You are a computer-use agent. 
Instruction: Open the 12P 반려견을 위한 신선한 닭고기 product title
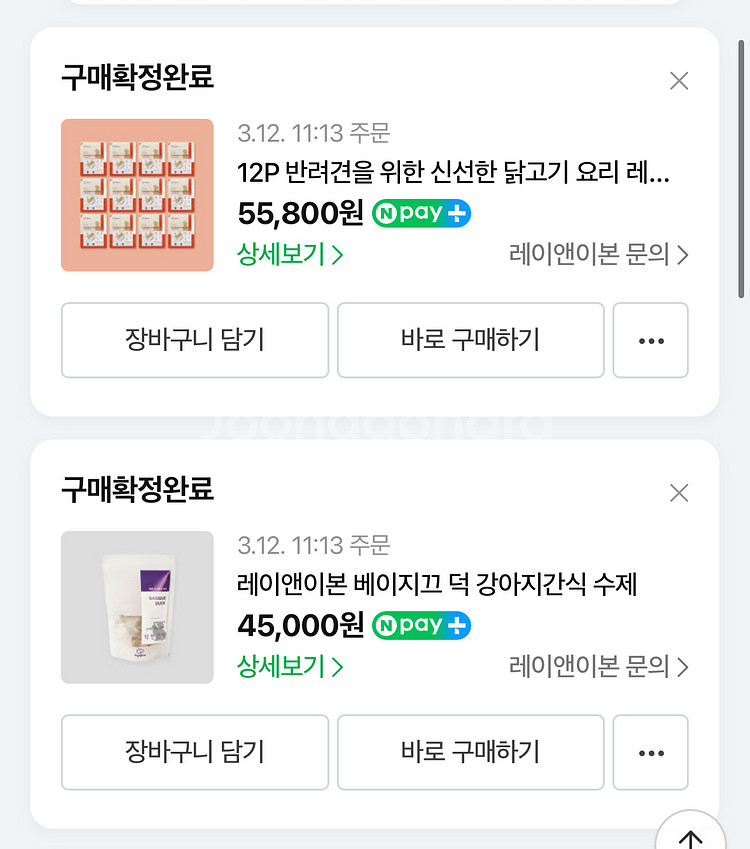(453, 173)
